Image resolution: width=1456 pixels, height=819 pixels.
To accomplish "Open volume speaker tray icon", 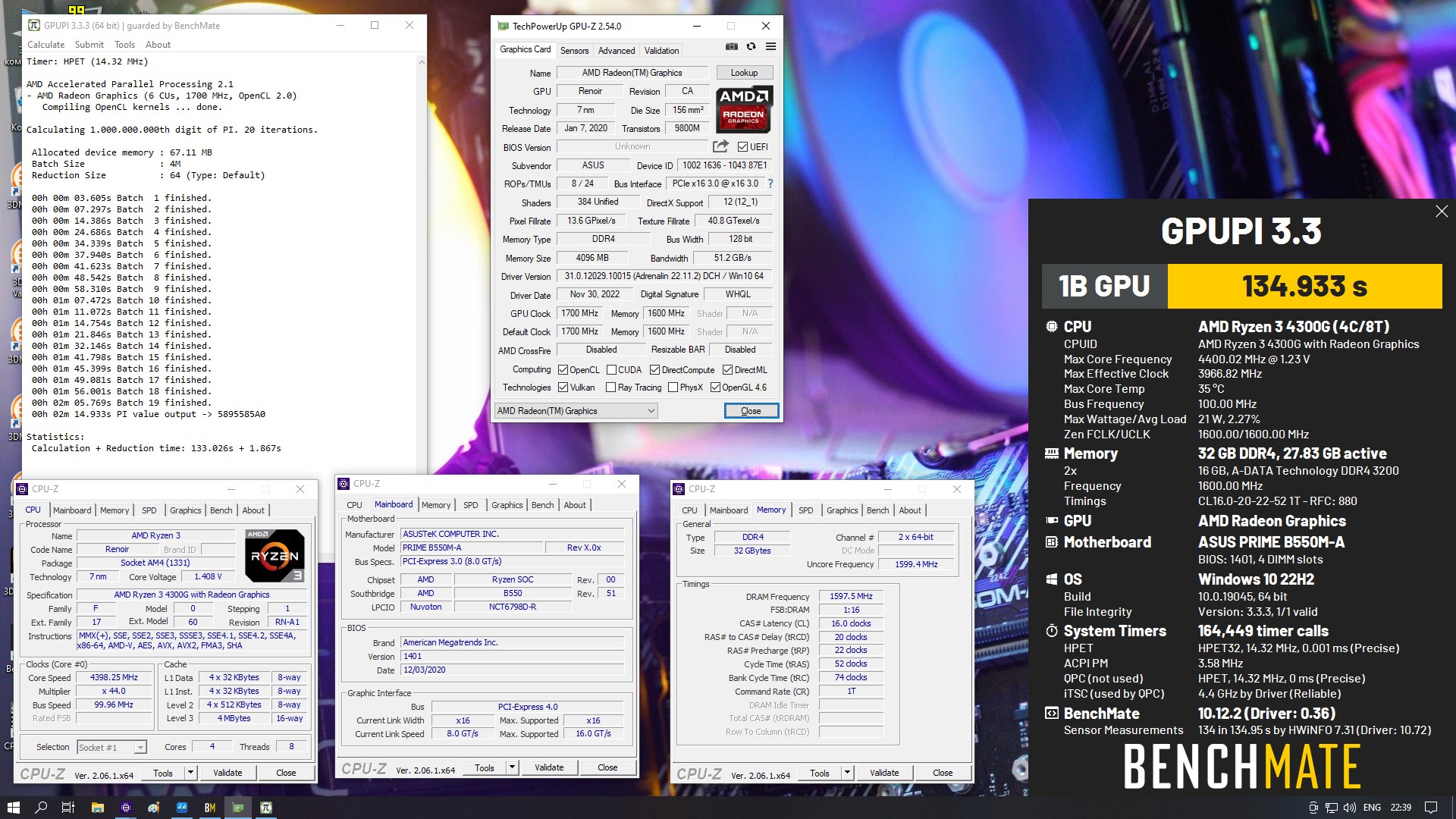I will click(x=1350, y=808).
